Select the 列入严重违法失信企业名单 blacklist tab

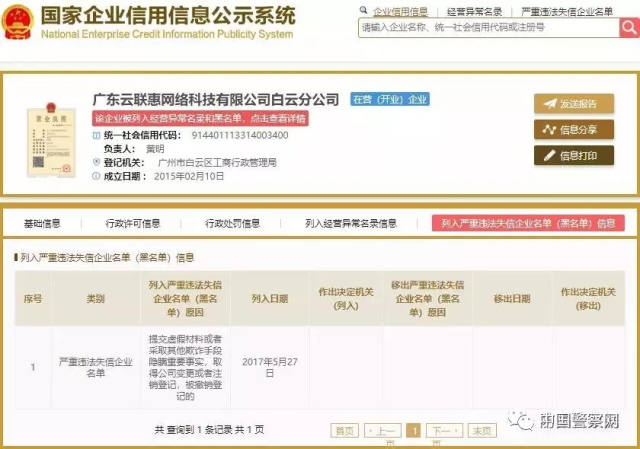coord(528,223)
